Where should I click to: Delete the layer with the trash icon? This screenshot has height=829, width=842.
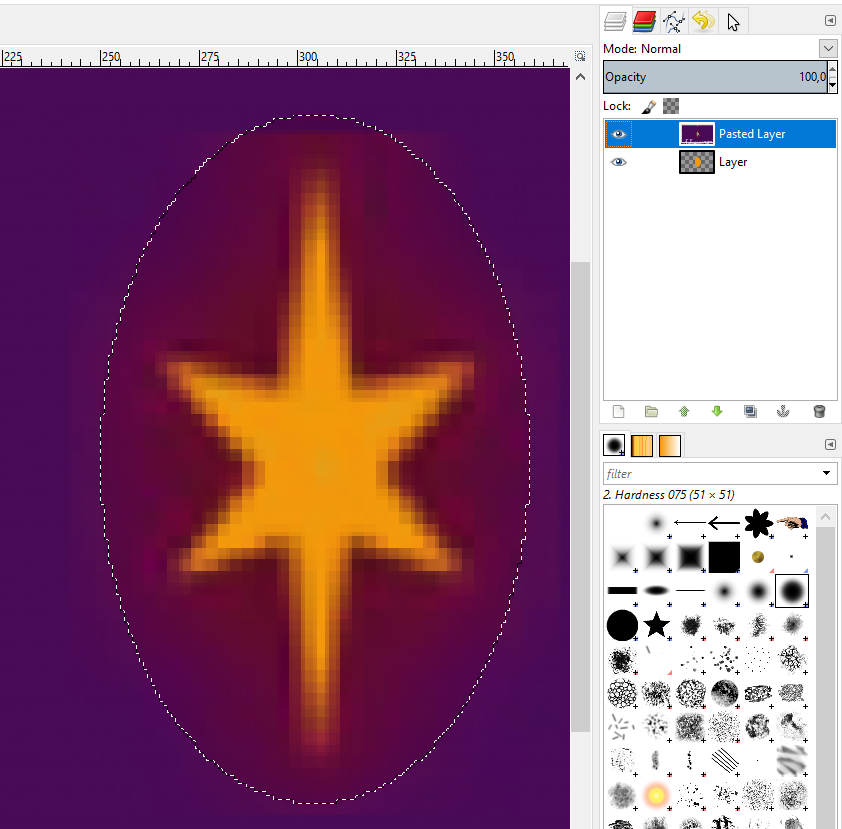pyautogui.click(x=819, y=412)
